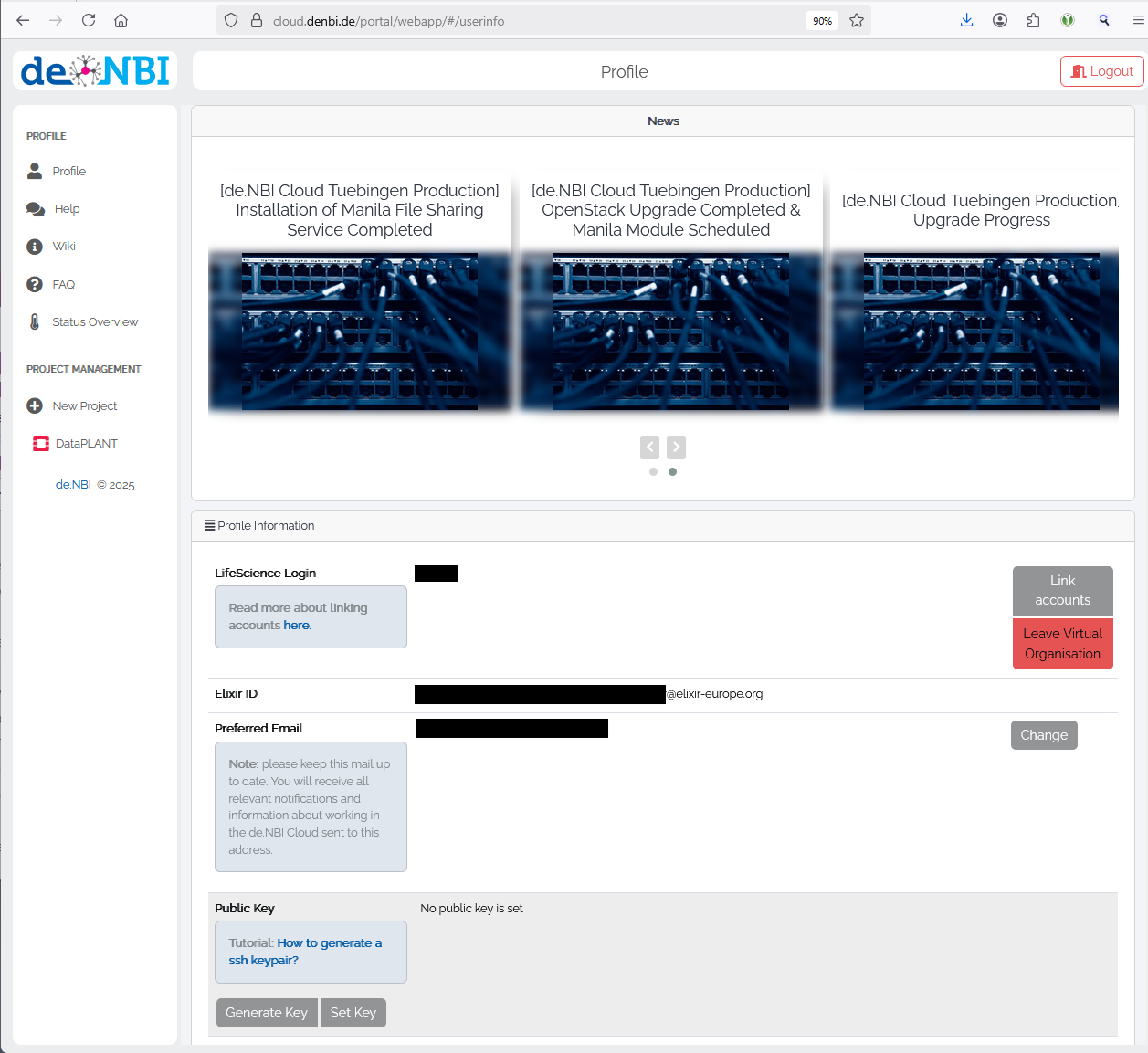Image resolution: width=1148 pixels, height=1053 pixels.
Task: Open Status Overview in the sidebar
Action: 95,321
